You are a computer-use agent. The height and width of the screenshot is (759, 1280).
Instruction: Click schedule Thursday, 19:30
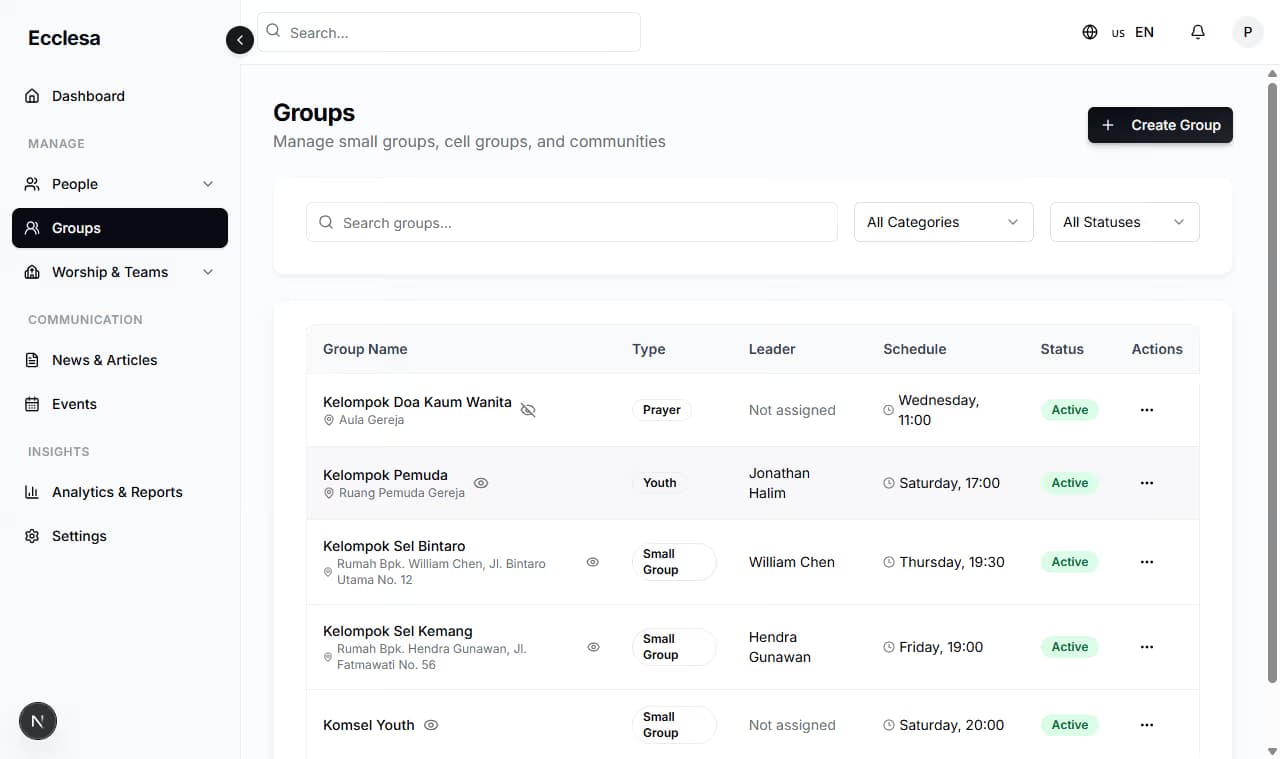[x=951, y=562]
